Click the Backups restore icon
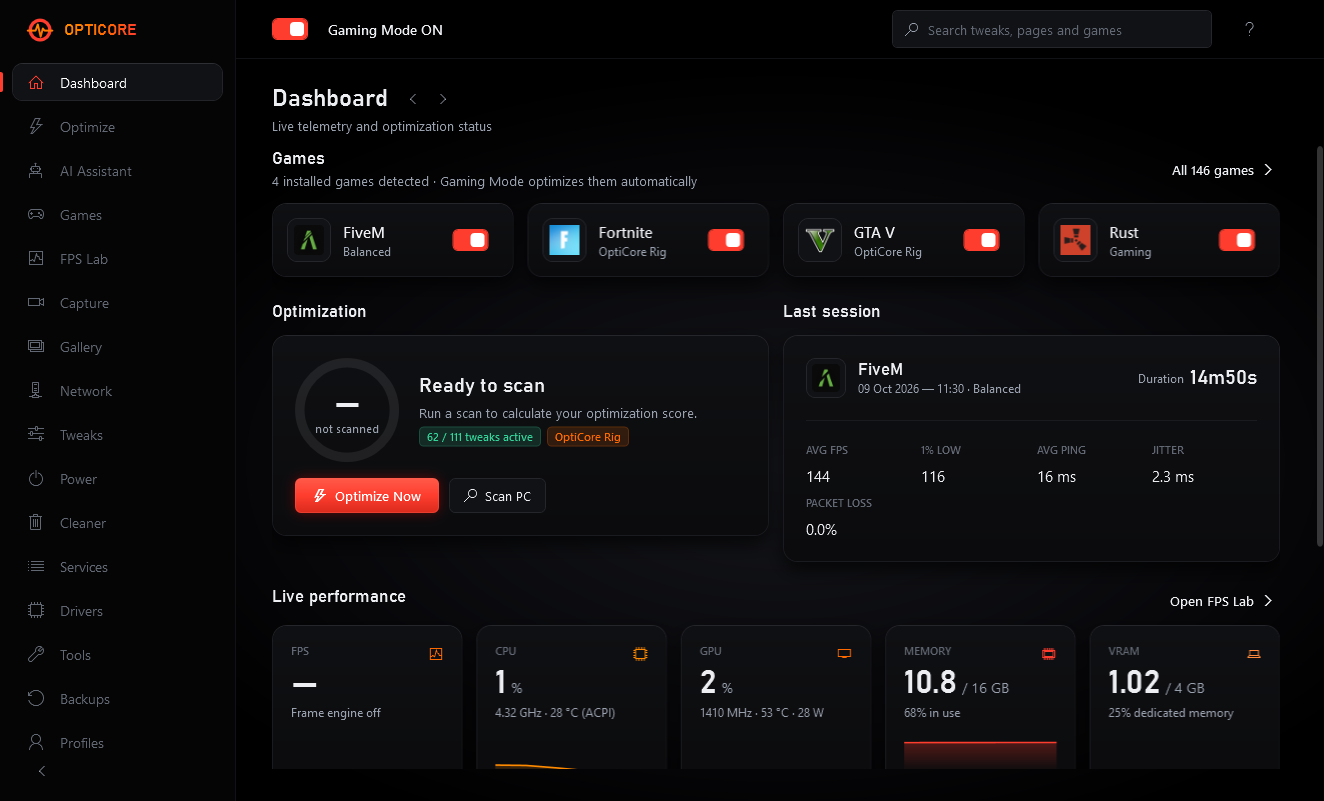 click(36, 699)
